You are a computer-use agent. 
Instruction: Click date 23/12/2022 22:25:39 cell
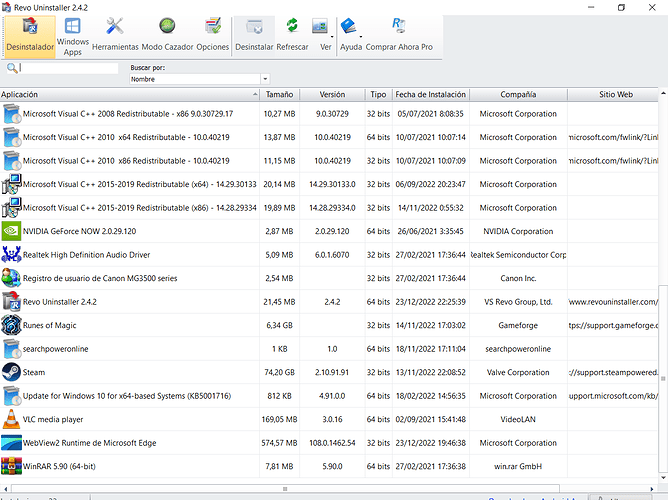pos(431,302)
